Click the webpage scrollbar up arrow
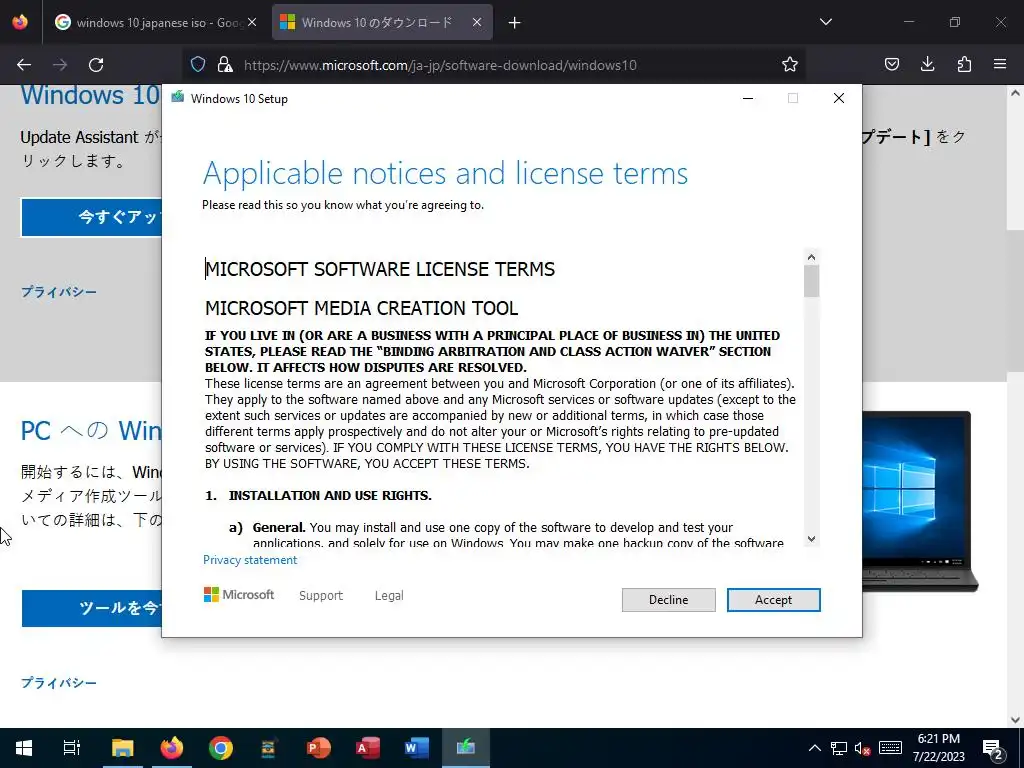The height and width of the screenshot is (768, 1024). pyautogui.click(x=1015, y=93)
